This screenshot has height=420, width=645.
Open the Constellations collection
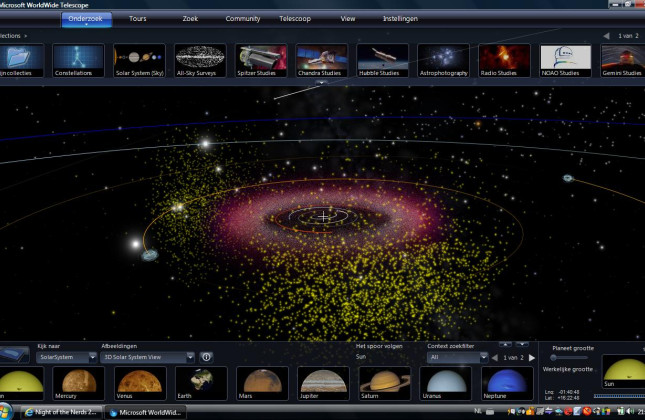click(78, 60)
